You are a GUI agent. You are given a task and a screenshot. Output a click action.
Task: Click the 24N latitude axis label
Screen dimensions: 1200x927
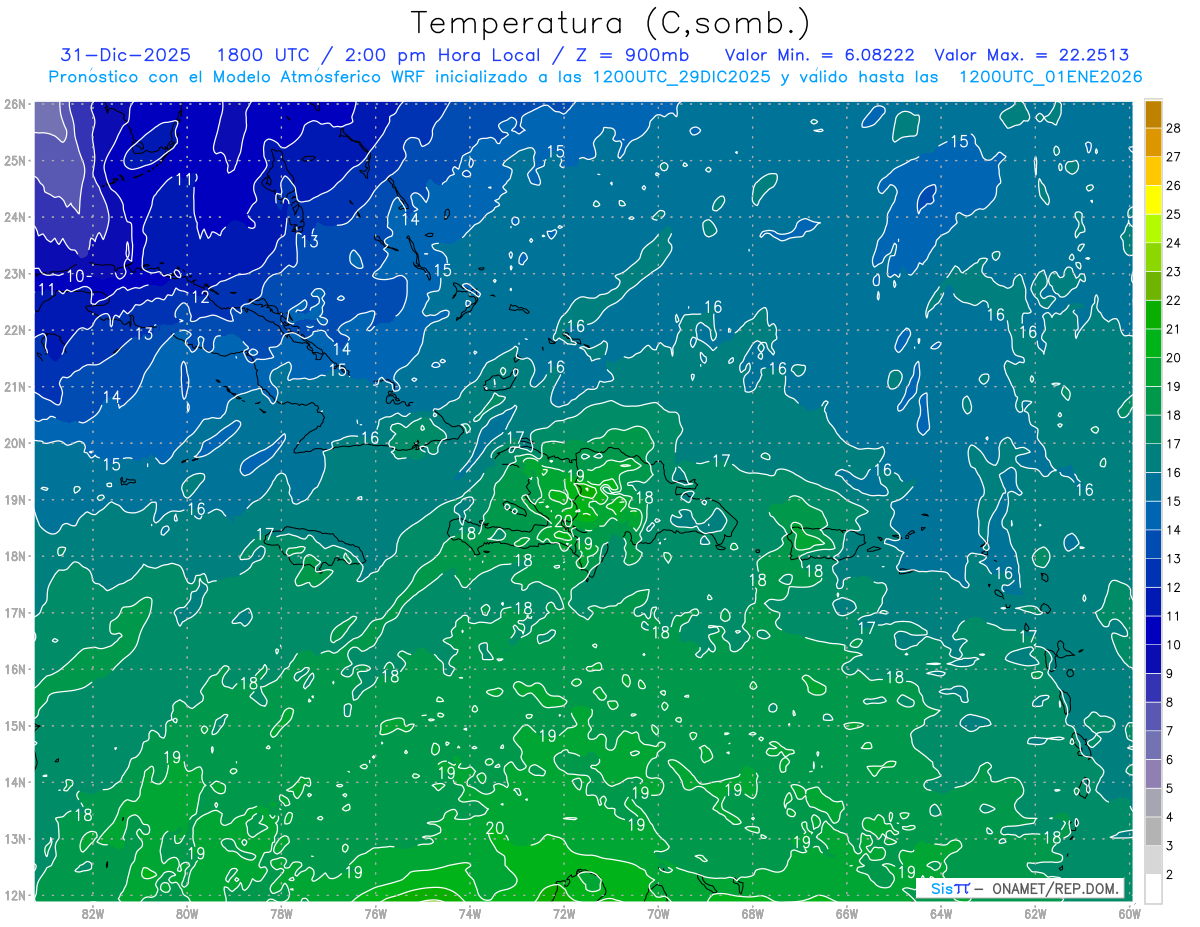click(x=14, y=217)
